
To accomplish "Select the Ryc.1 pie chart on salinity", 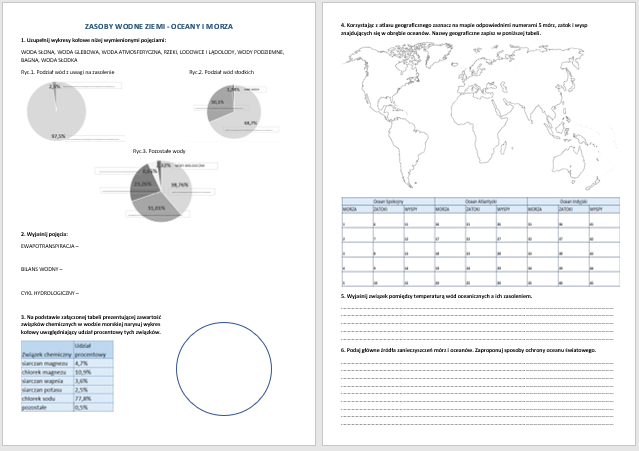I will coord(56,110).
